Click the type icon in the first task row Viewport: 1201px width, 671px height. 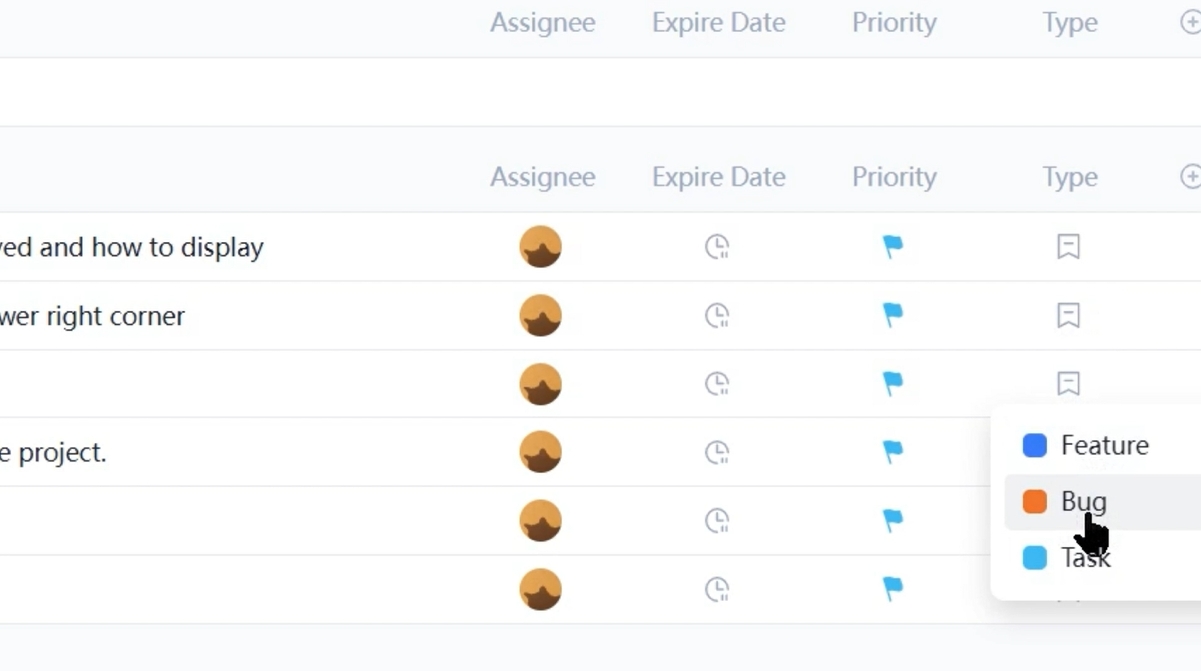[x=1068, y=247]
